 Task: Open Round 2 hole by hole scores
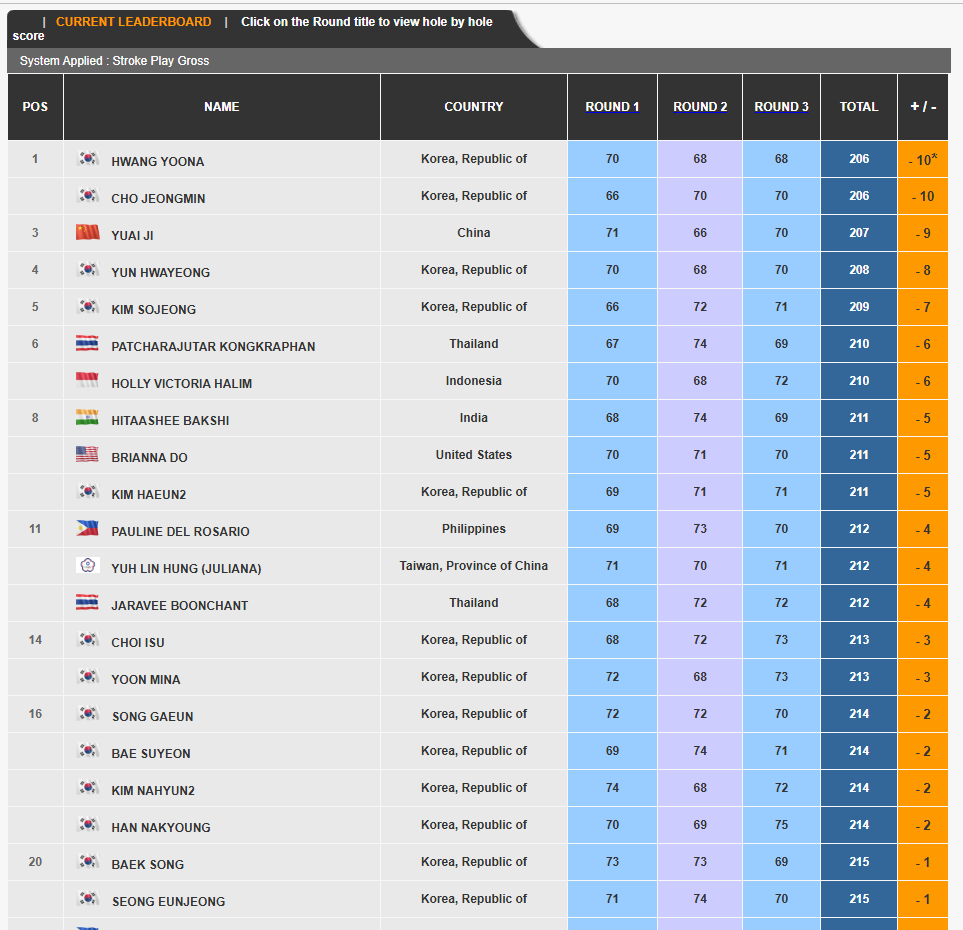pos(700,107)
